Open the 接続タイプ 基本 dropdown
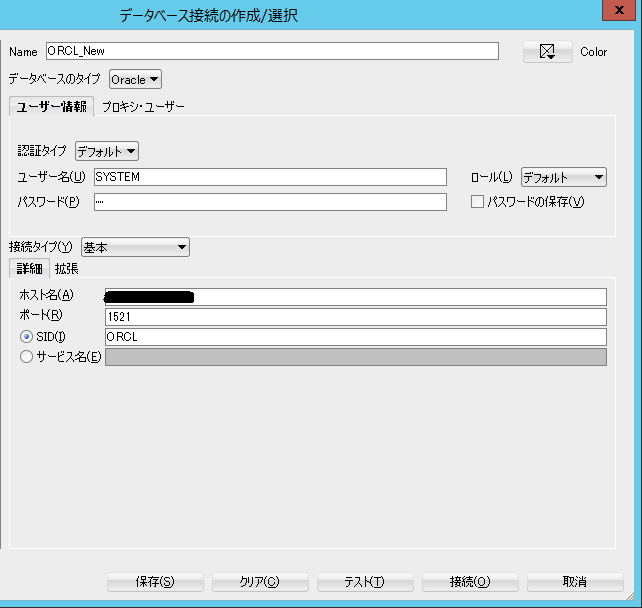The image size is (642, 608). 135,247
